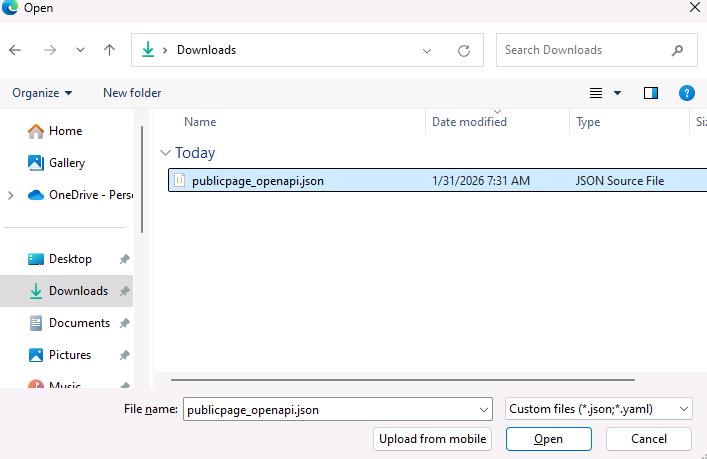Open the Organize menu

(x=42, y=93)
